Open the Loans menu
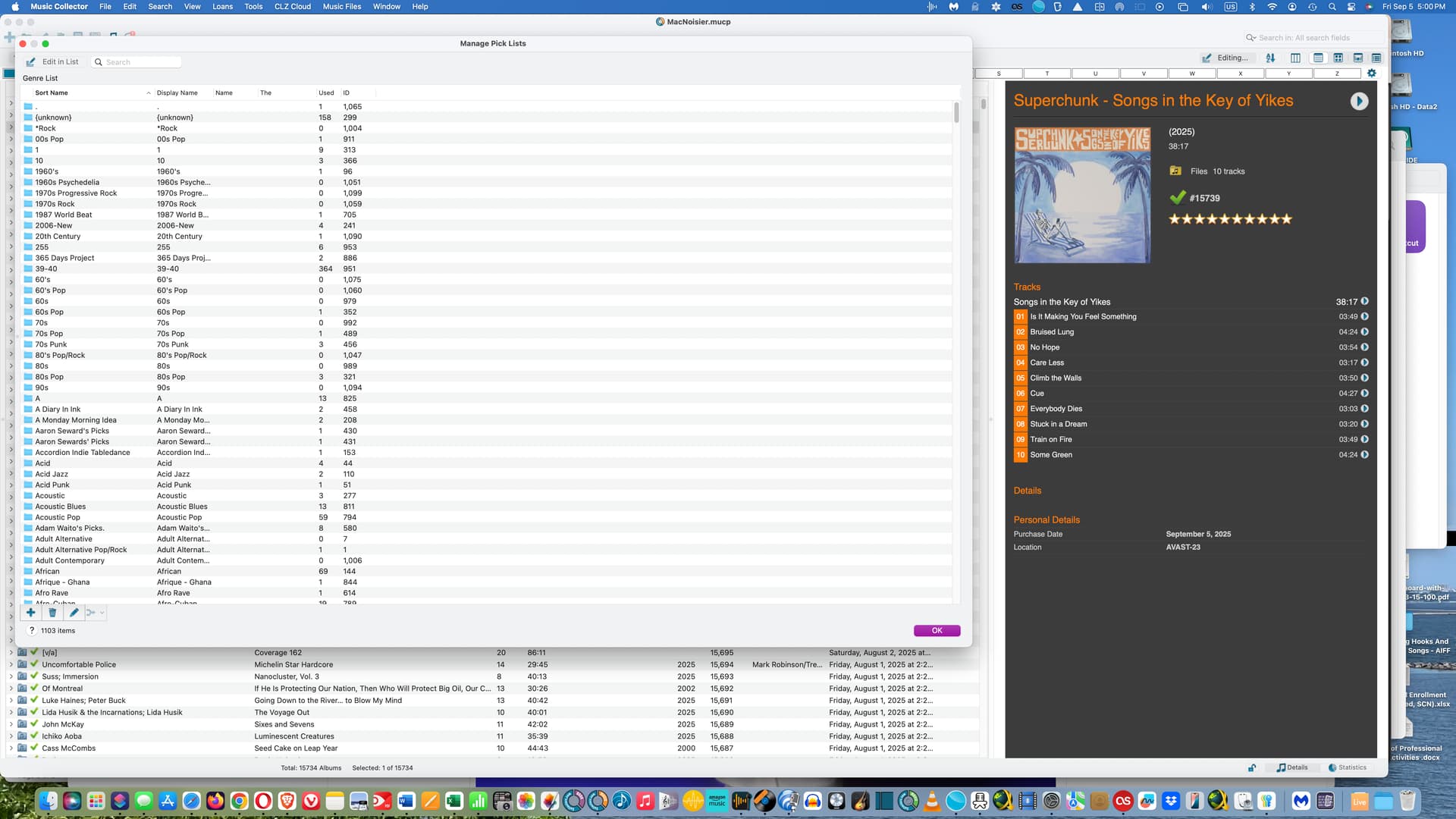 tap(222, 7)
